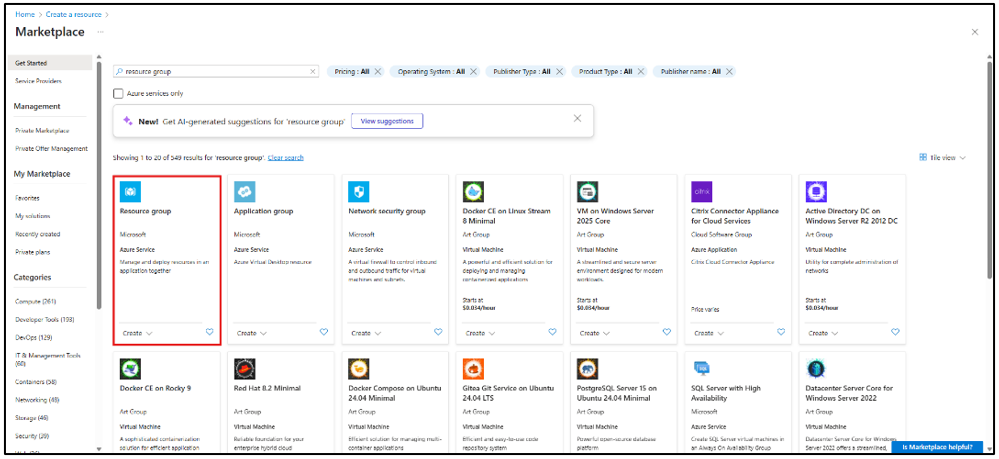Click the Application group tile icon
Viewport: 999px width, 459px height.
[245, 191]
